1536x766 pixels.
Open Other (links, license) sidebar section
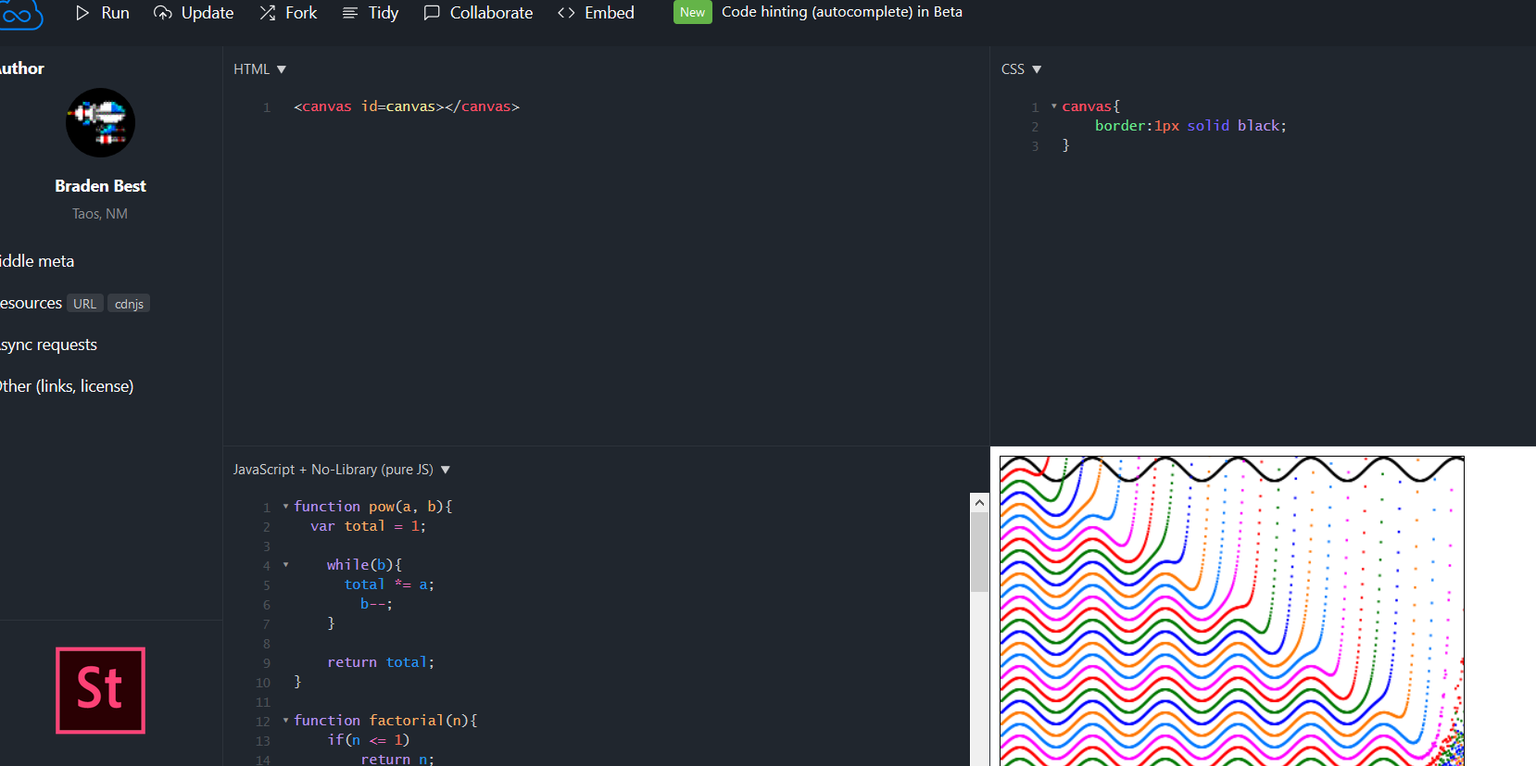pyautogui.click(x=67, y=386)
